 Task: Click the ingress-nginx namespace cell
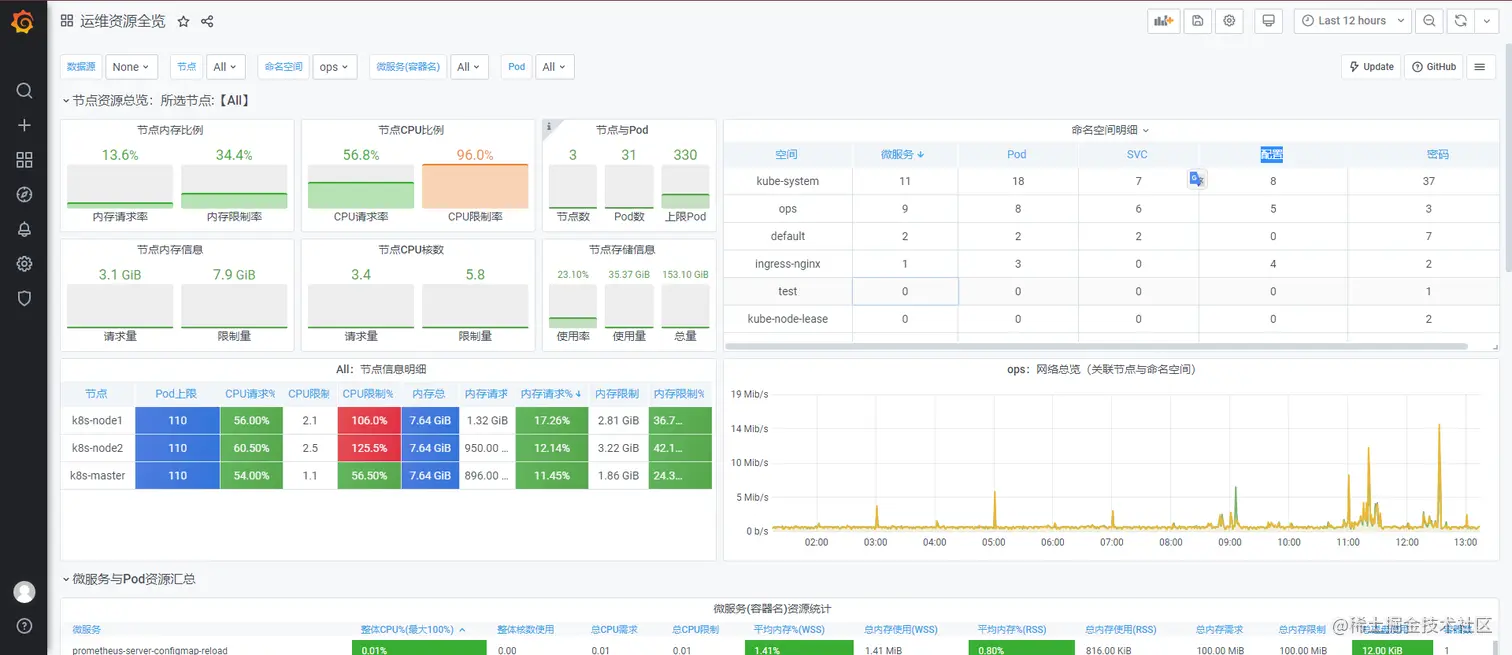pos(788,264)
